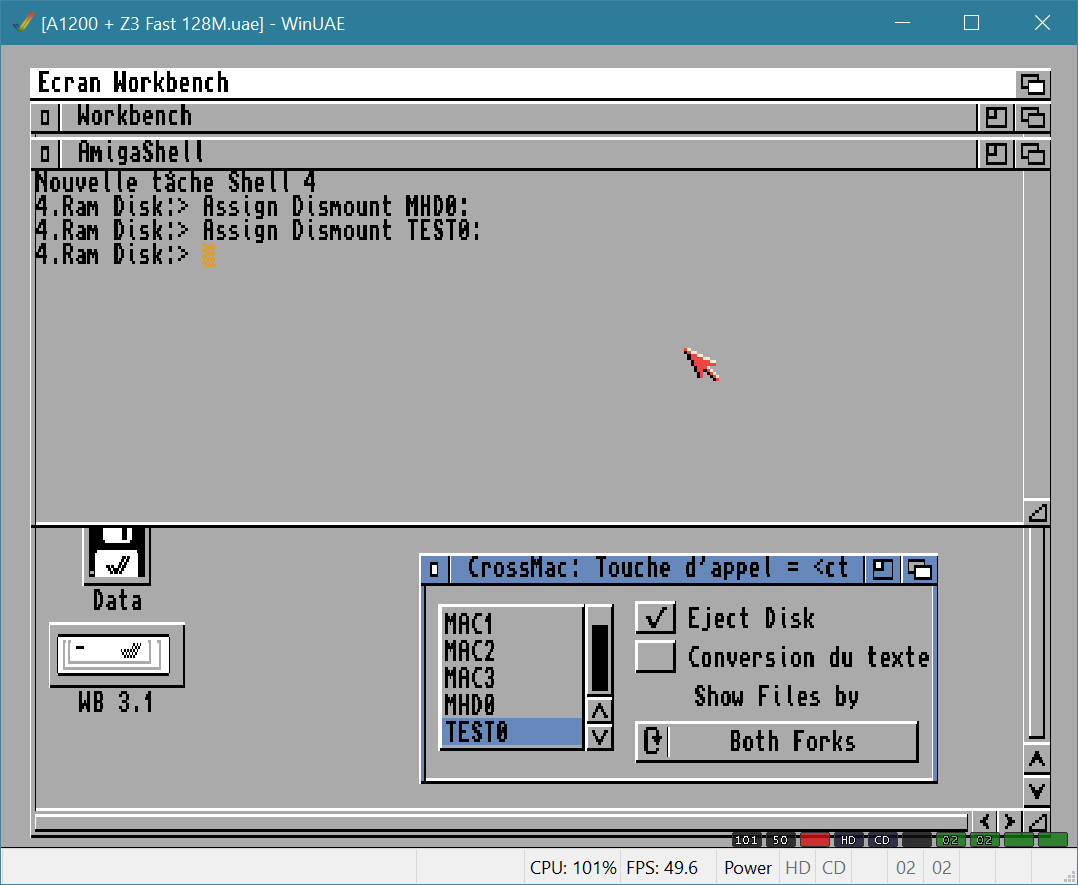Click the CD indicator in WinUAE status bar
The width and height of the screenshot is (1078, 885).
(834, 868)
